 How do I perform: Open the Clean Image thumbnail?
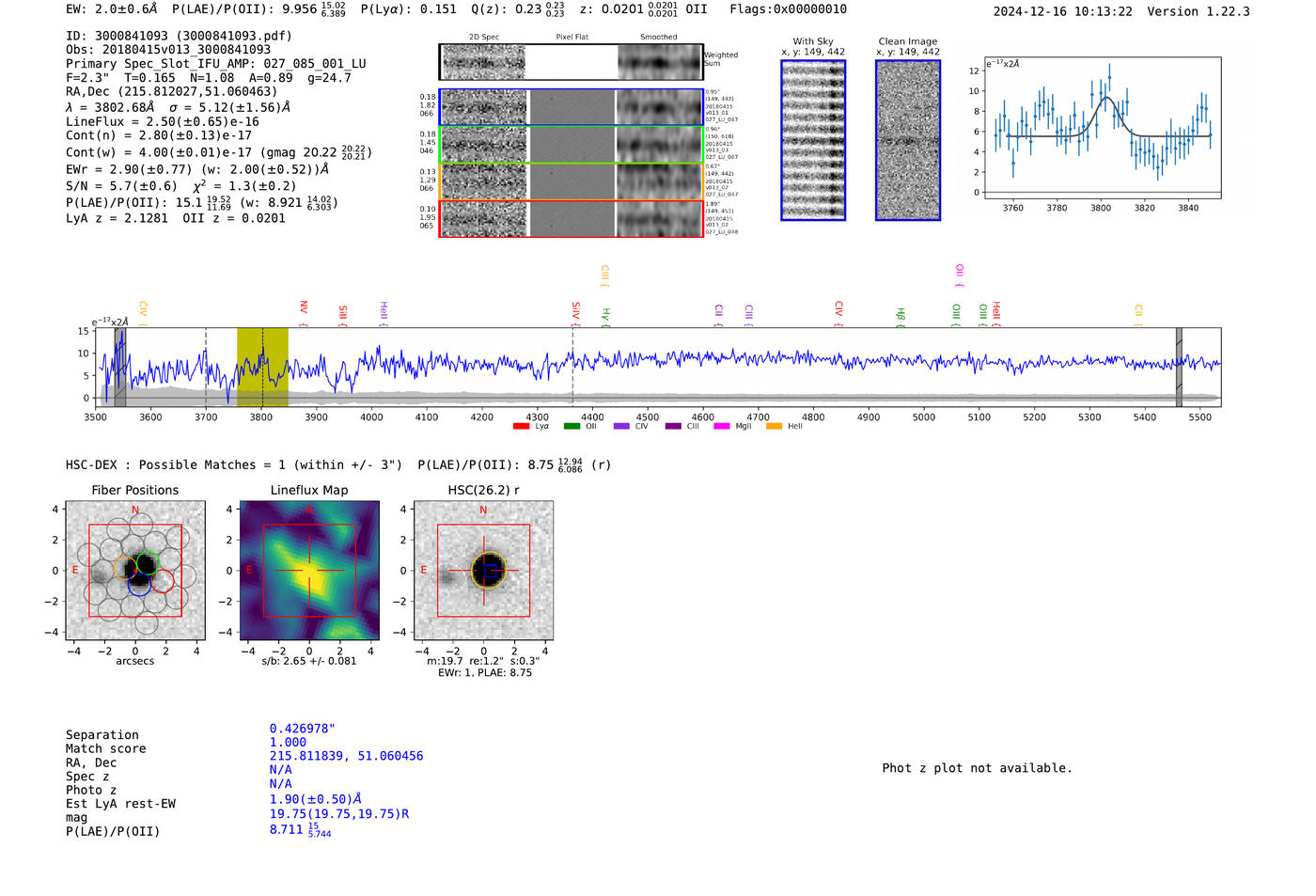pyautogui.click(x=908, y=140)
